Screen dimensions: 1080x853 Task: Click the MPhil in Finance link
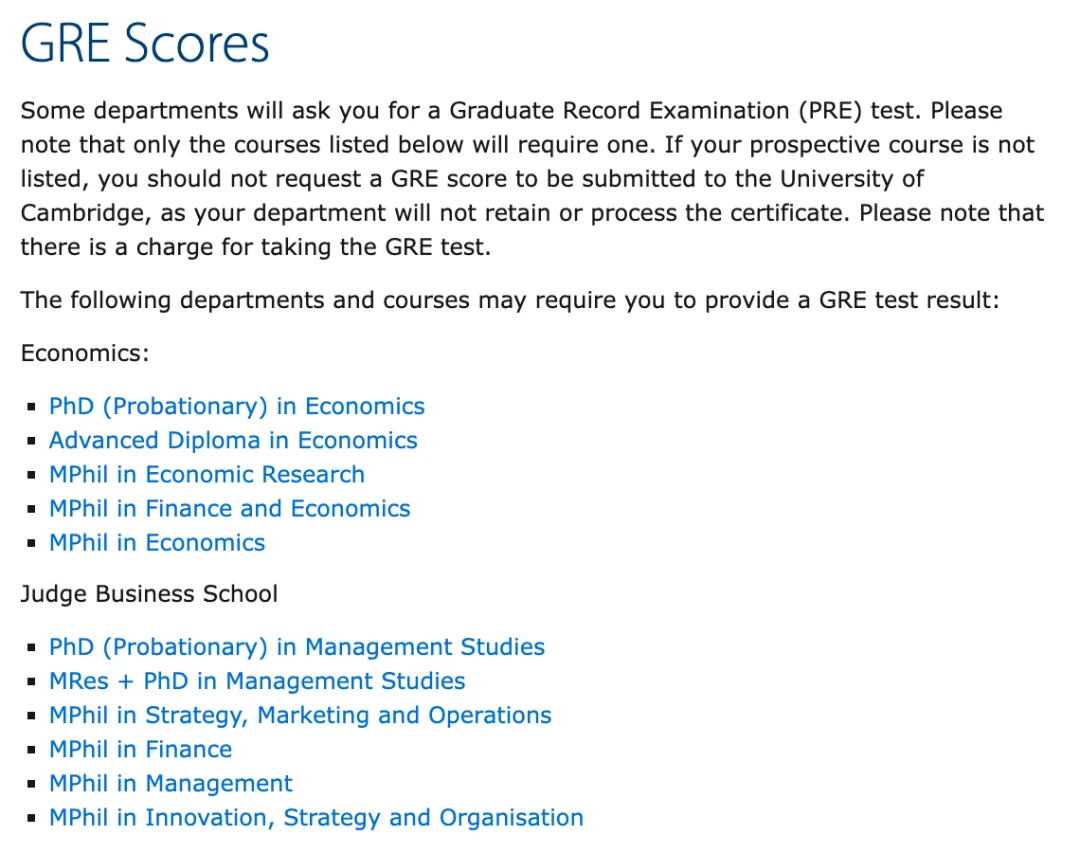click(x=140, y=749)
